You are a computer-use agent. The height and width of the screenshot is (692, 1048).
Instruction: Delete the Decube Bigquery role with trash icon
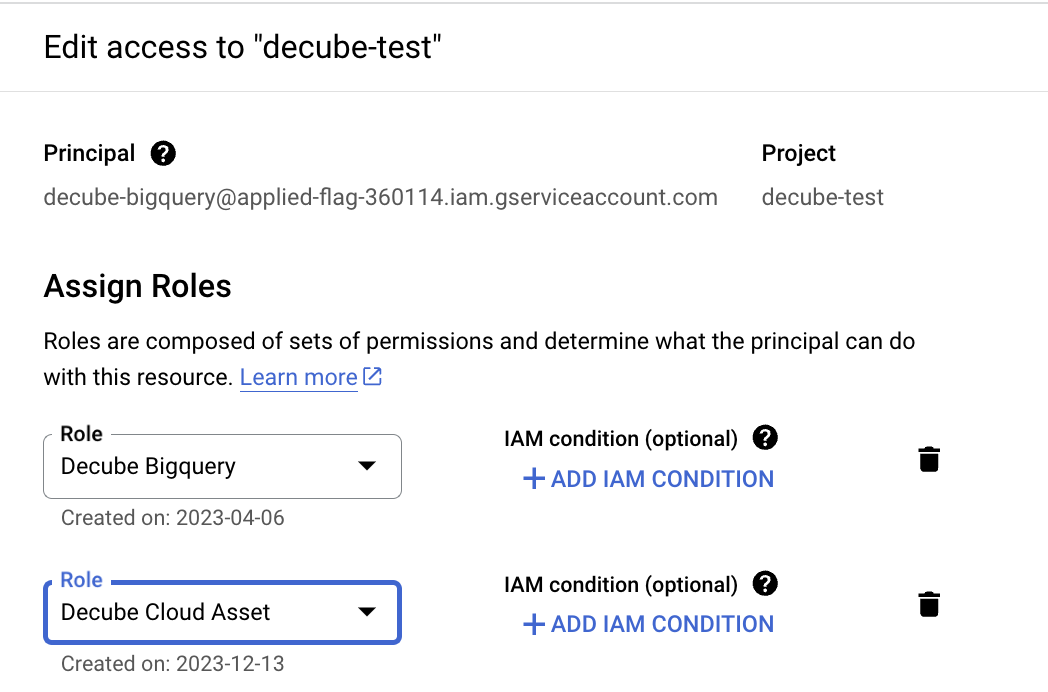pos(929,460)
